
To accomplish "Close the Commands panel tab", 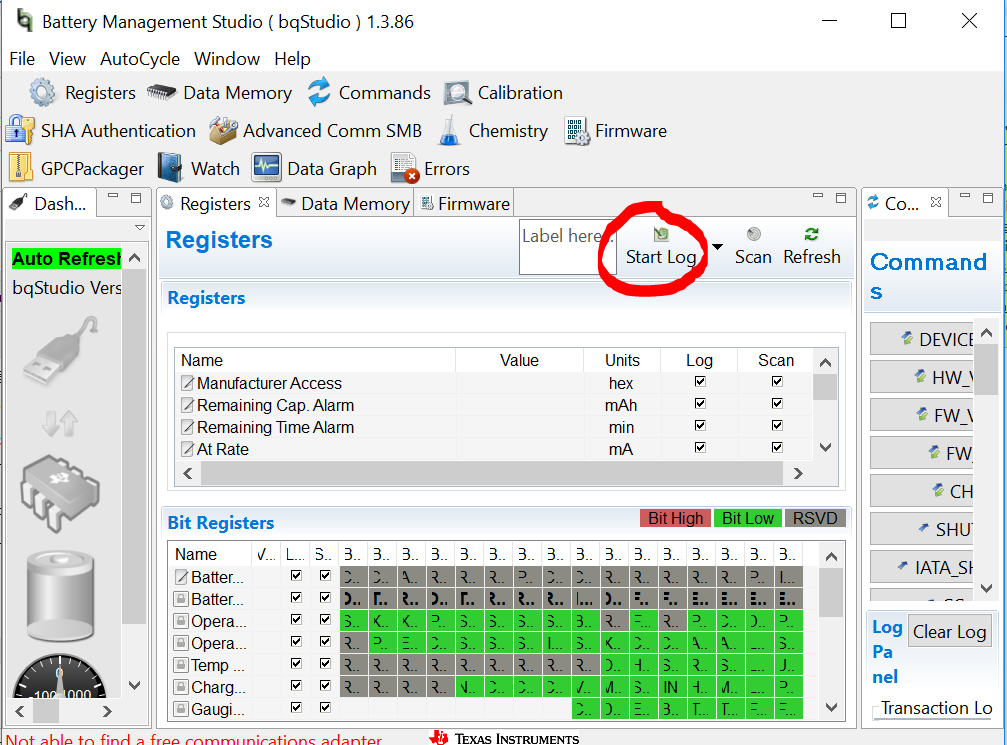I will click(x=936, y=202).
